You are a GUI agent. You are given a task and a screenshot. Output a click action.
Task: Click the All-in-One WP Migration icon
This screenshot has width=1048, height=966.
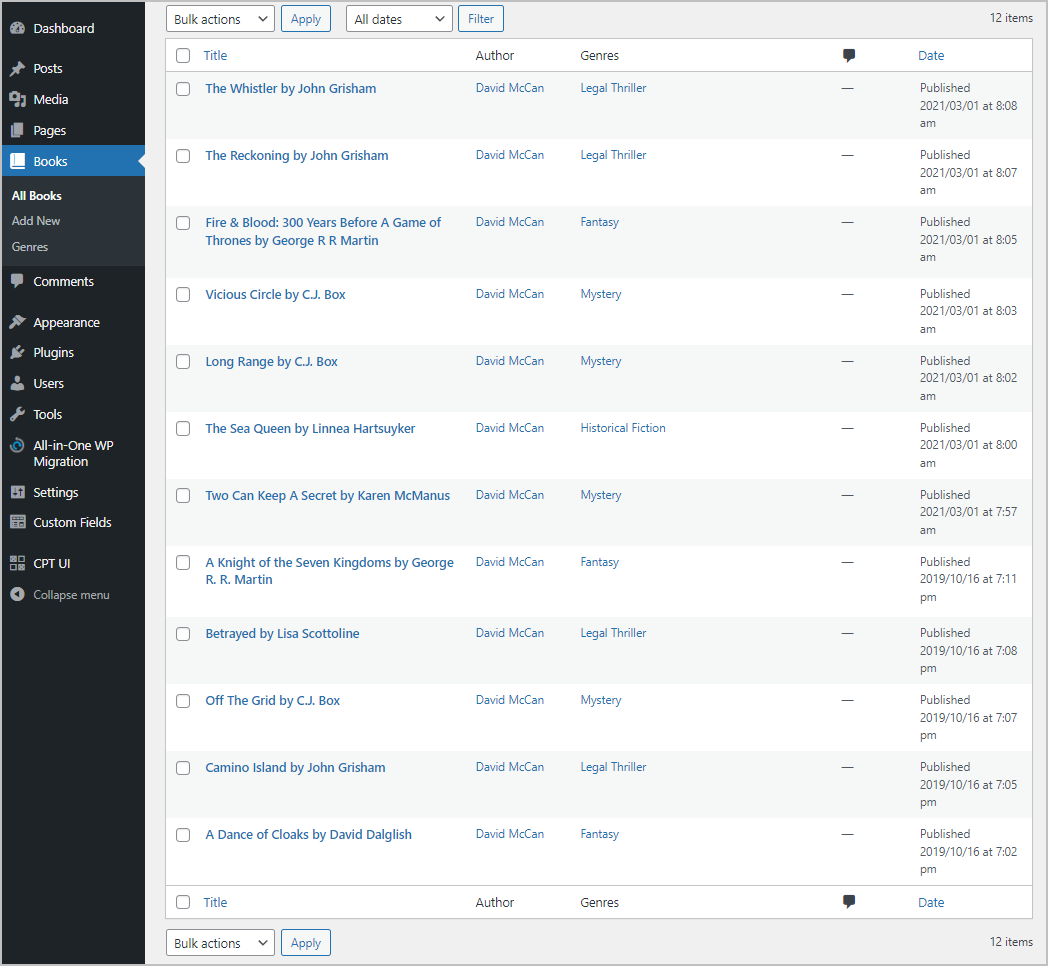pyautogui.click(x=17, y=446)
